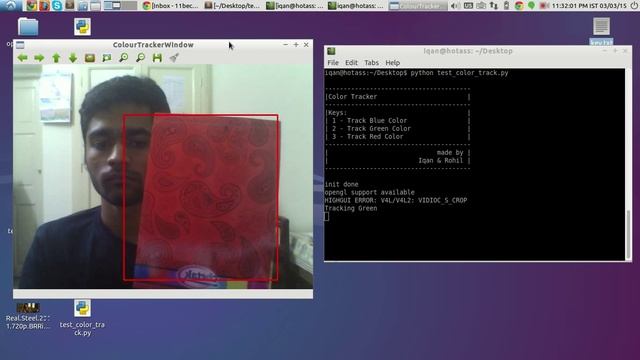
Task: Click the webcam video frame in ColourTrackerWindow
Action: (x=163, y=176)
